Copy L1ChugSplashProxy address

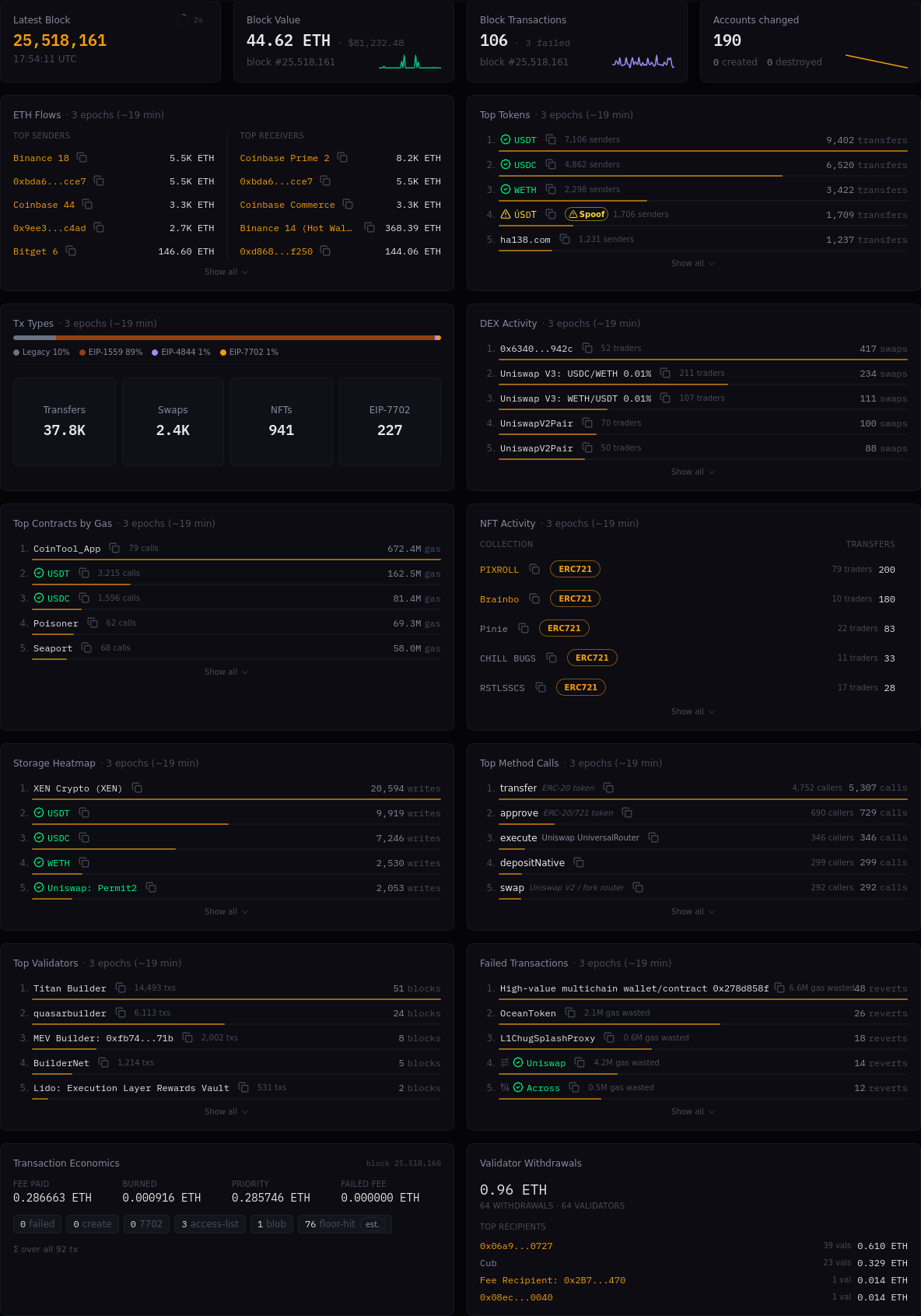click(x=609, y=1037)
